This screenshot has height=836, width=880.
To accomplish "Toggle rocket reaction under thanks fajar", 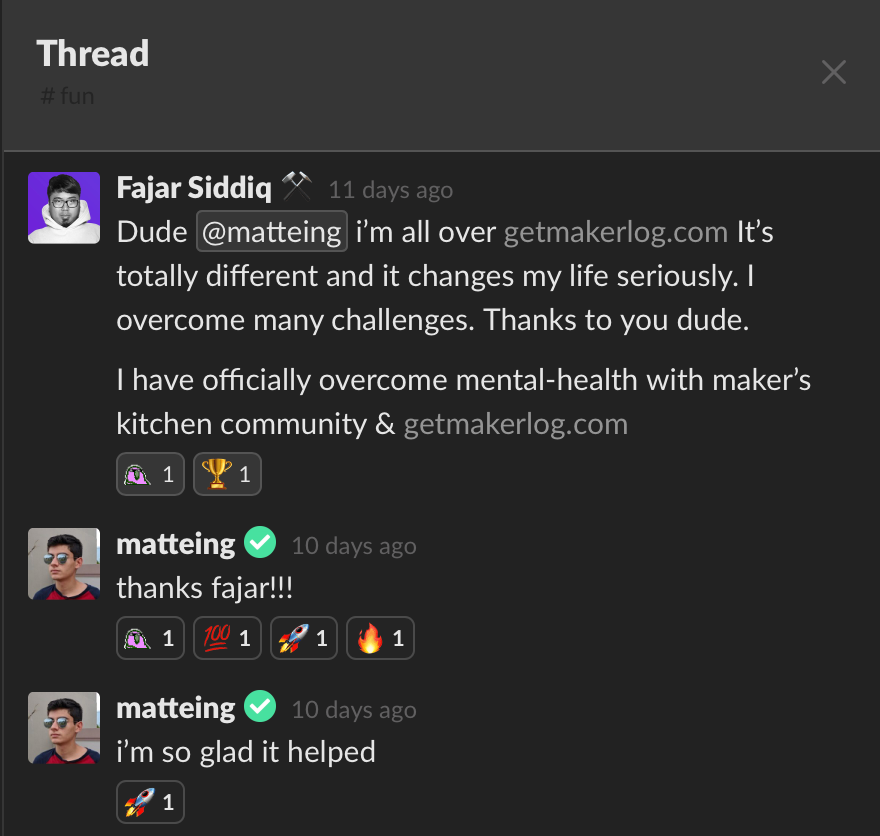I will point(304,638).
